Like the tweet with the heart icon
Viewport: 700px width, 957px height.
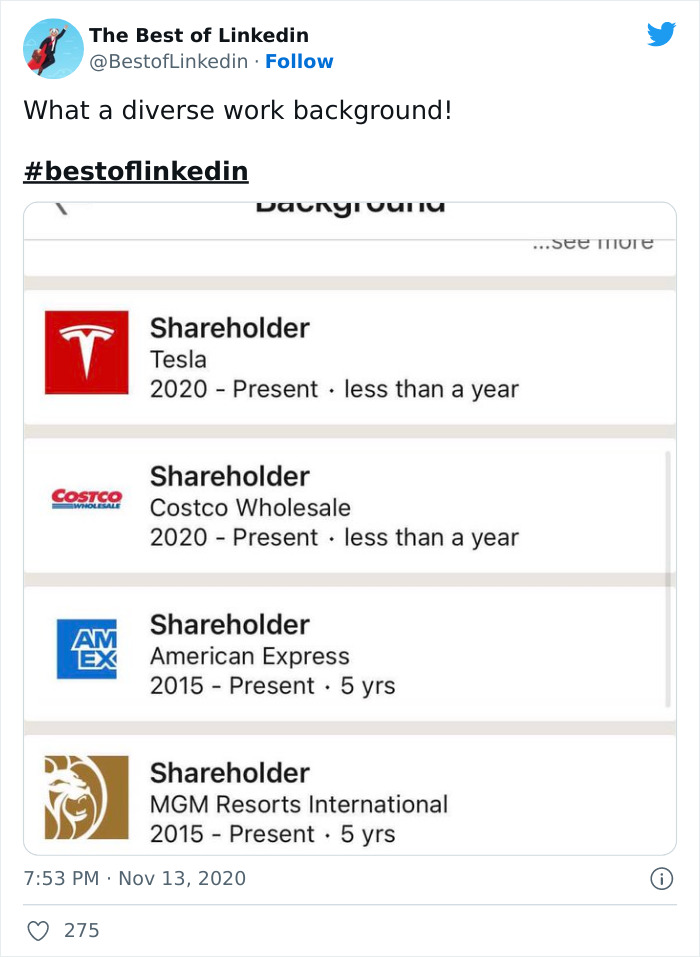coord(37,930)
